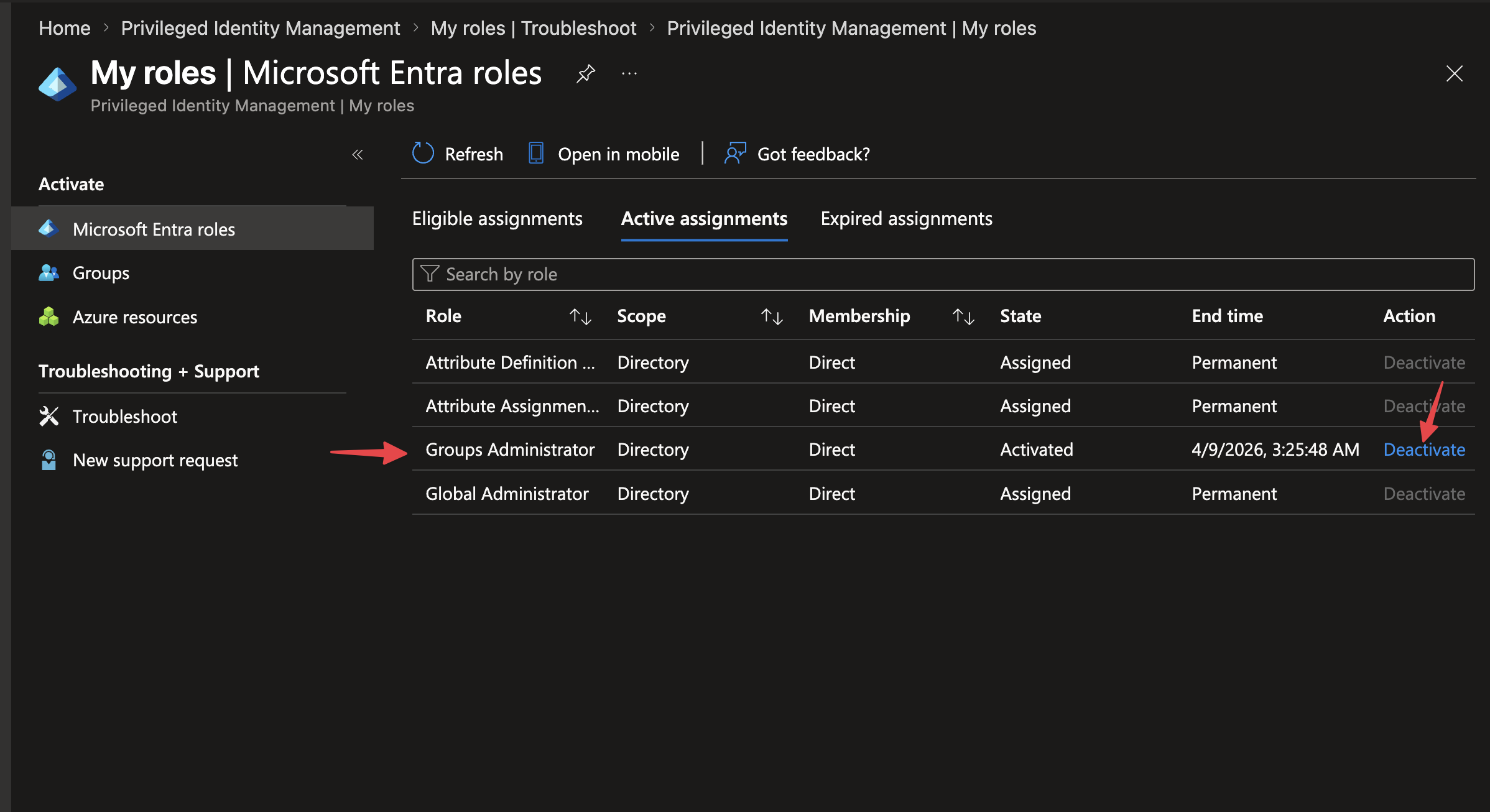
Task: Sort by Membership column arrows
Action: coord(963,316)
